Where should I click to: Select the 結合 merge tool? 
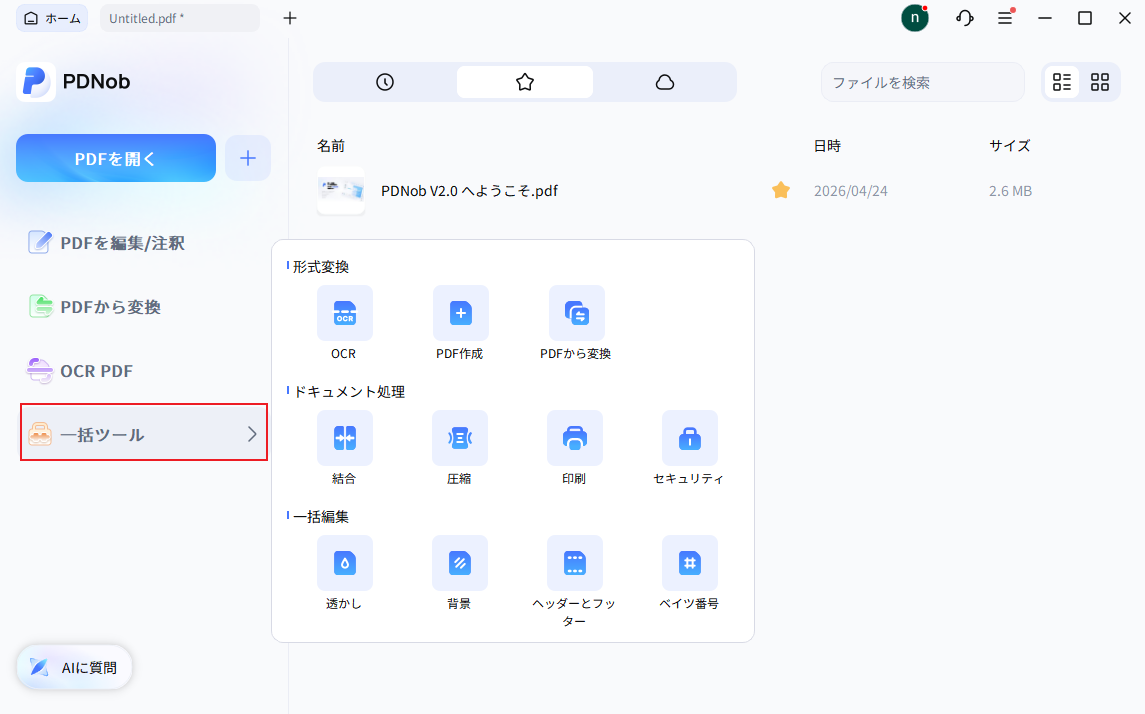(344, 438)
